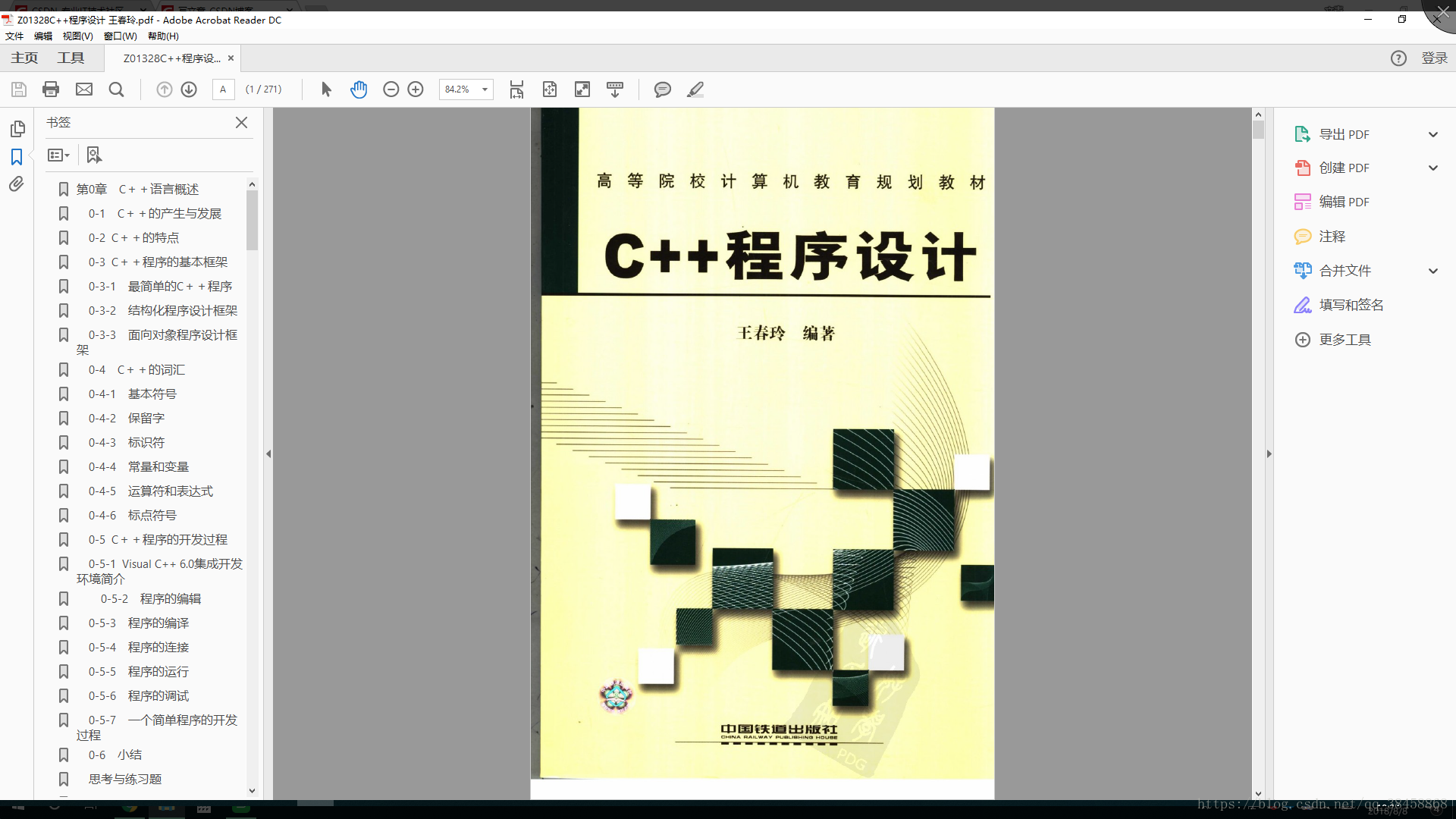Click the Fit width scrolling icon
This screenshot has width=1456, height=819.
click(516, 89)
